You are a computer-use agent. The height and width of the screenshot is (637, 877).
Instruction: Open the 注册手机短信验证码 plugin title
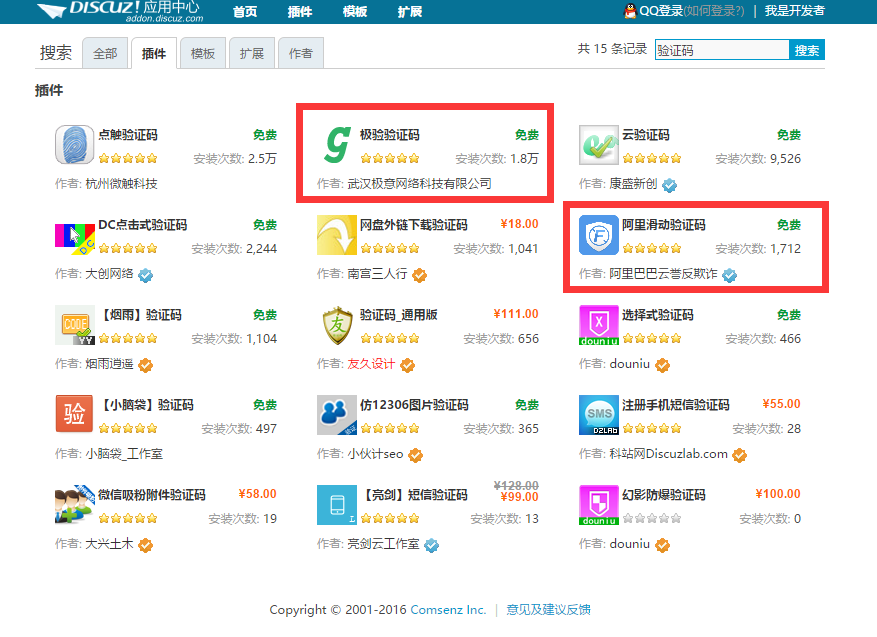676,405
